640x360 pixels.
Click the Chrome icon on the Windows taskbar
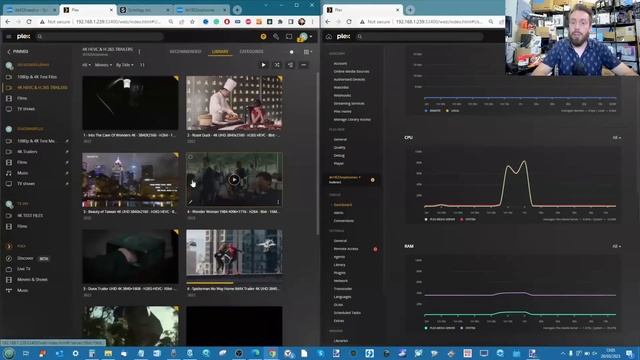272,353
